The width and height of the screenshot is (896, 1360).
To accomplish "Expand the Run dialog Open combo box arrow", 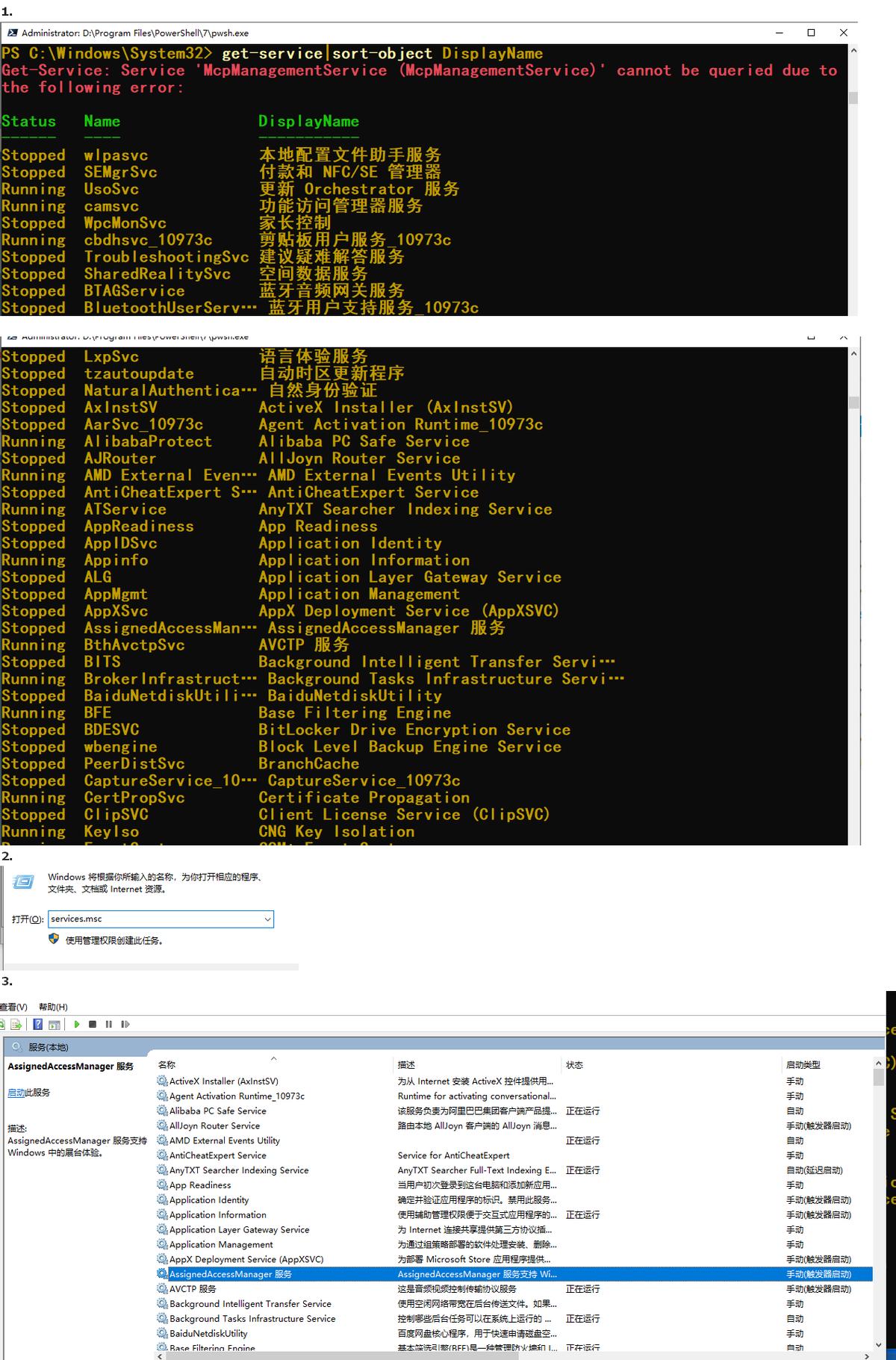I will (x=267, y=919).
